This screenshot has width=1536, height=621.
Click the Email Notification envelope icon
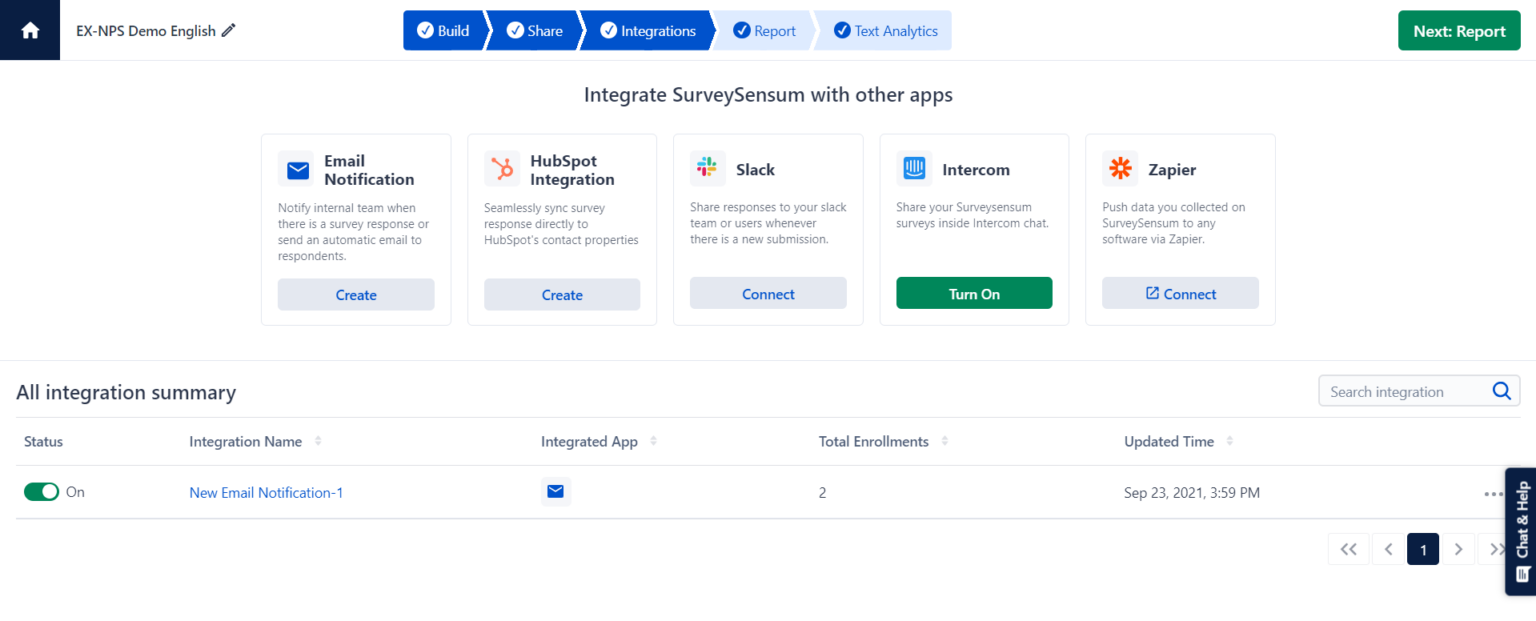click(296, 169)
